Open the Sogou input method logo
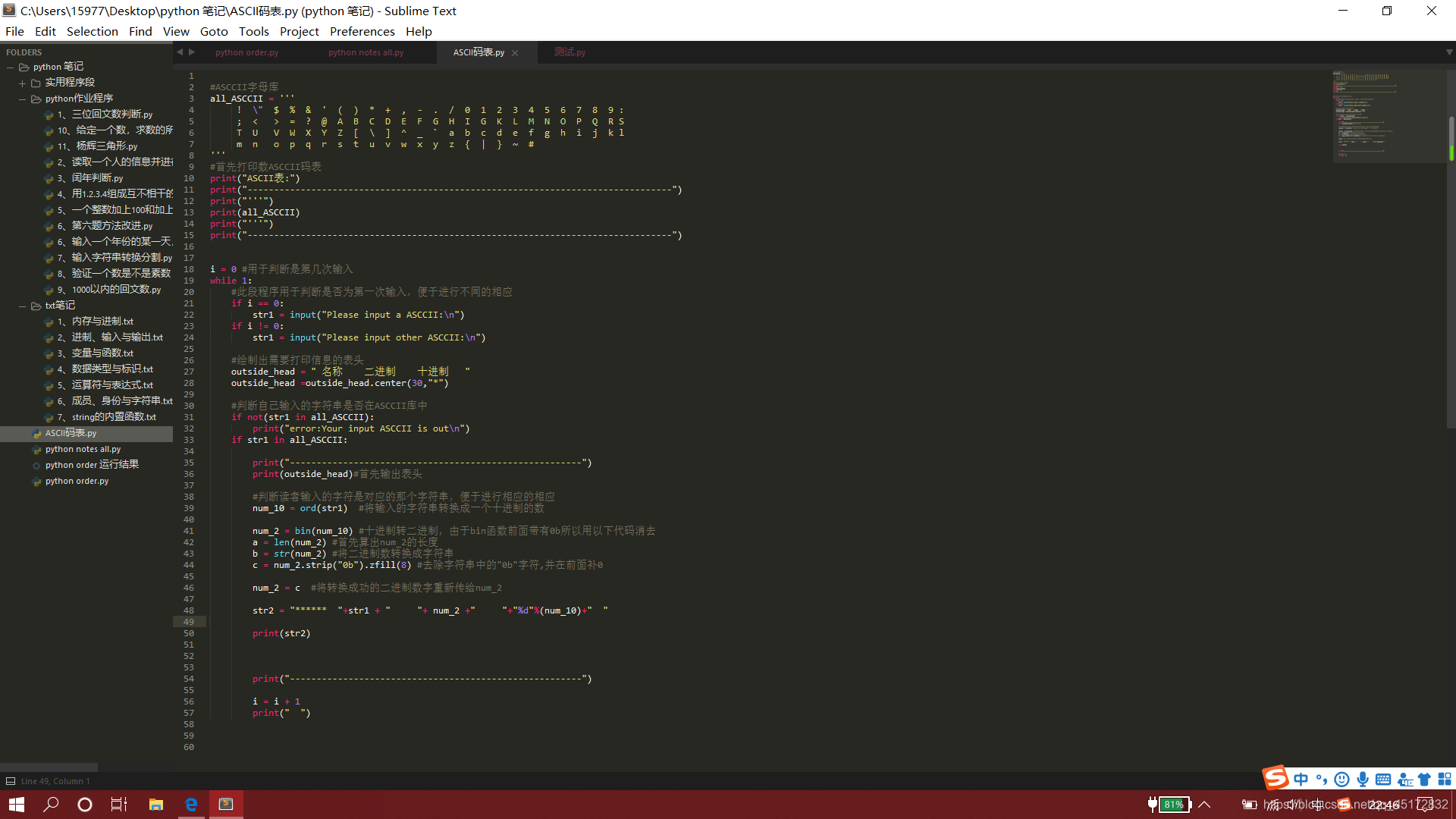 coord(1276,778)
